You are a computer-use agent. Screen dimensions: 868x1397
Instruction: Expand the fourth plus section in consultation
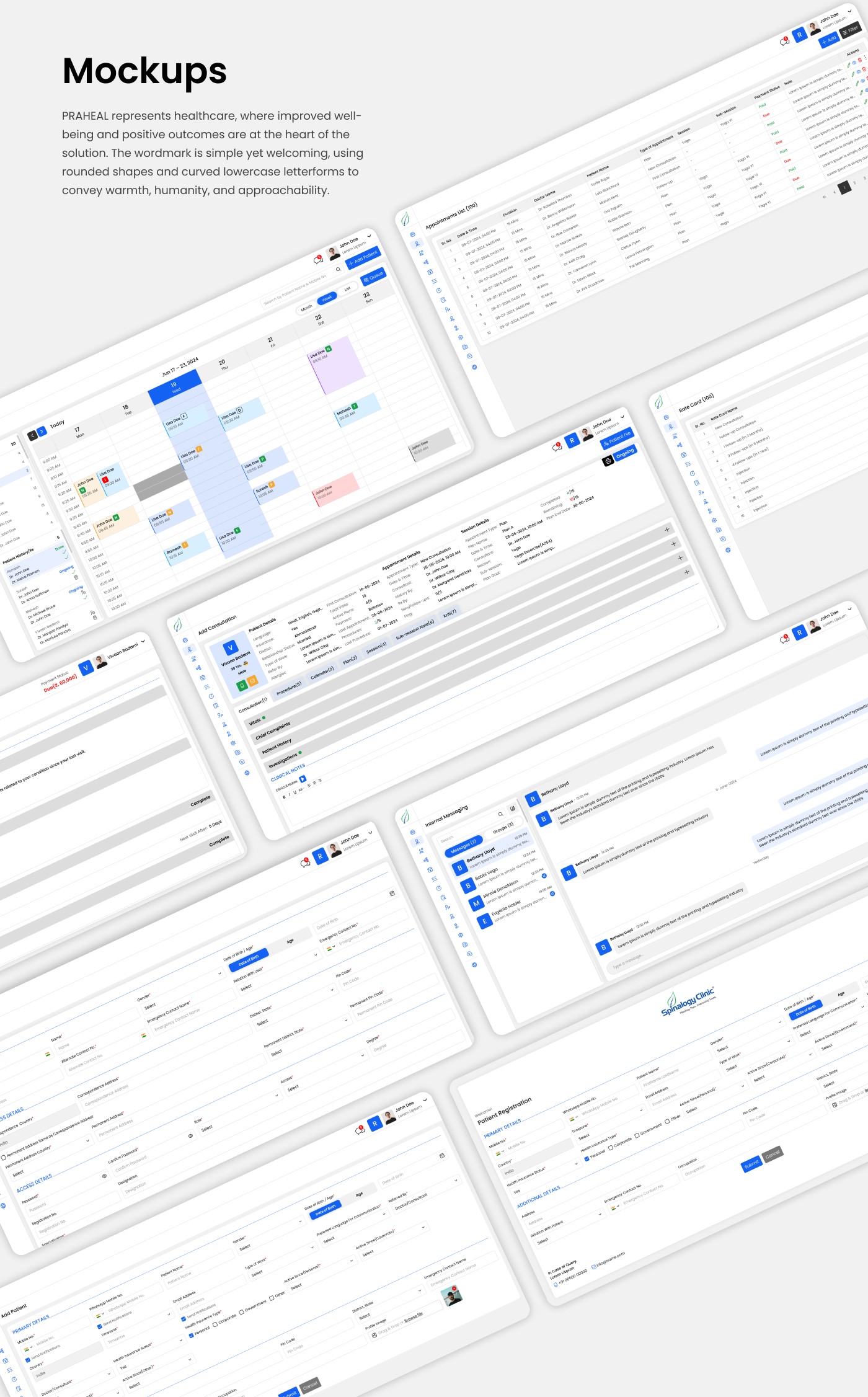[x=687, y=572]
